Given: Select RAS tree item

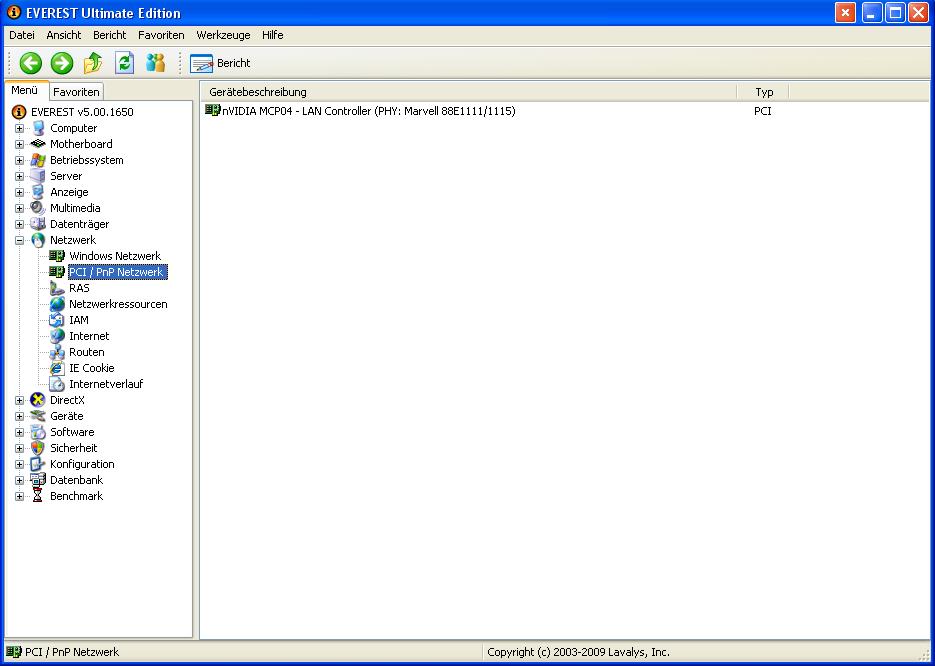Looking at the screenshot, I should [79, 289].
